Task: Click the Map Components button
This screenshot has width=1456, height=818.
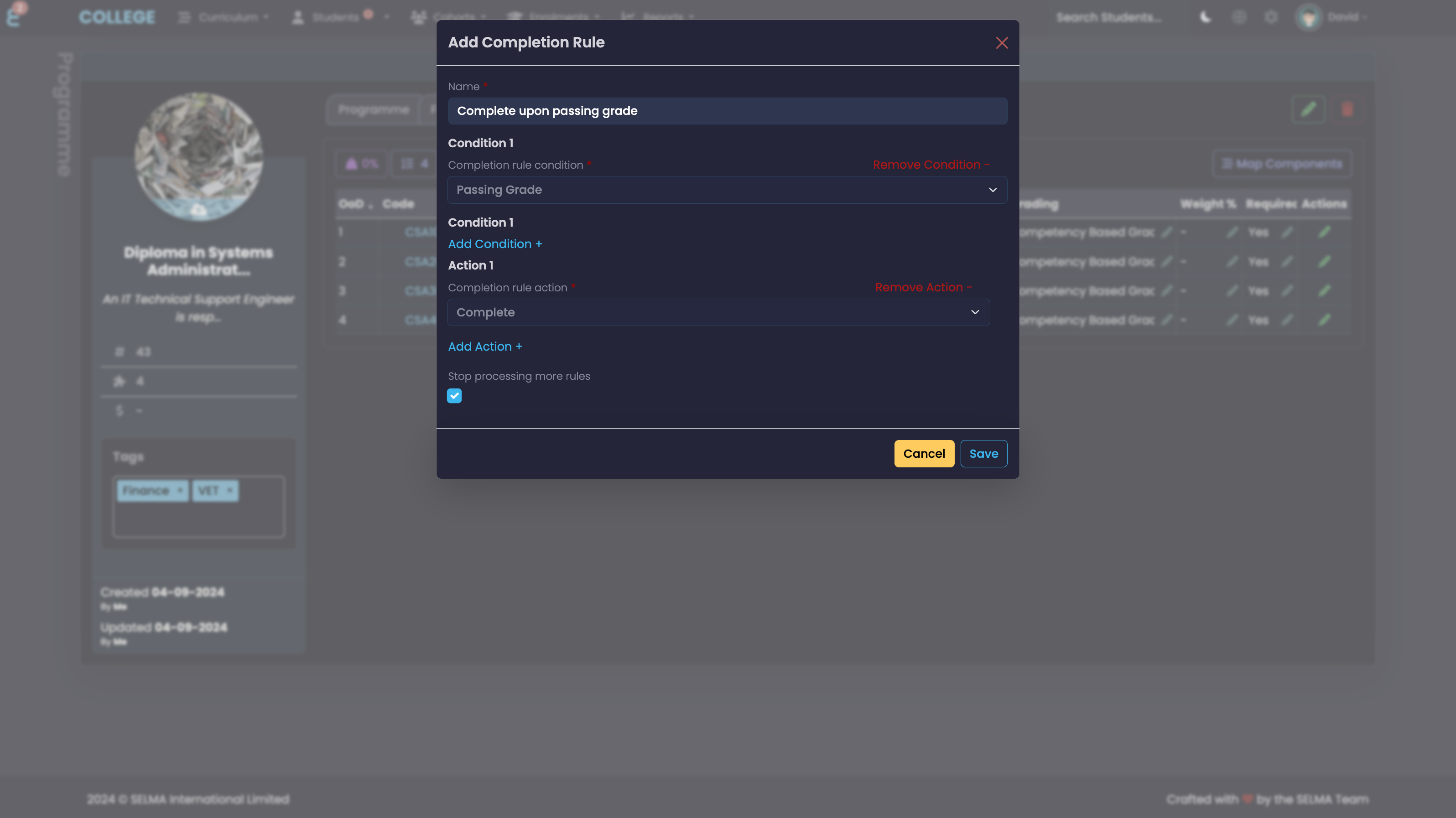Action: click(1281, 164)
